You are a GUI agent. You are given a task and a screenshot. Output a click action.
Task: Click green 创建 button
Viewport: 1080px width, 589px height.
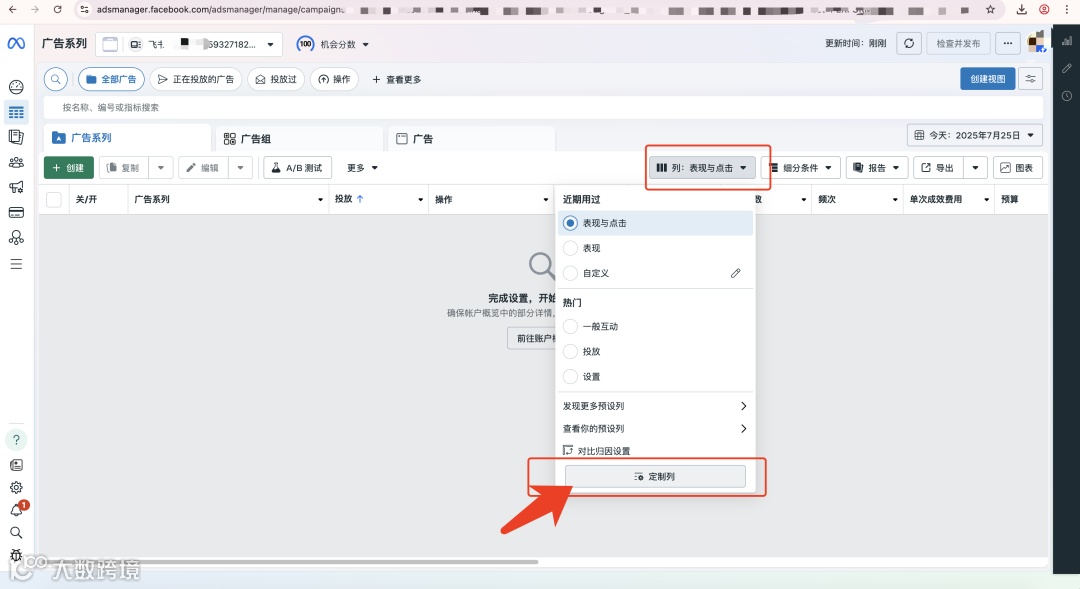[x=69, y=167]
